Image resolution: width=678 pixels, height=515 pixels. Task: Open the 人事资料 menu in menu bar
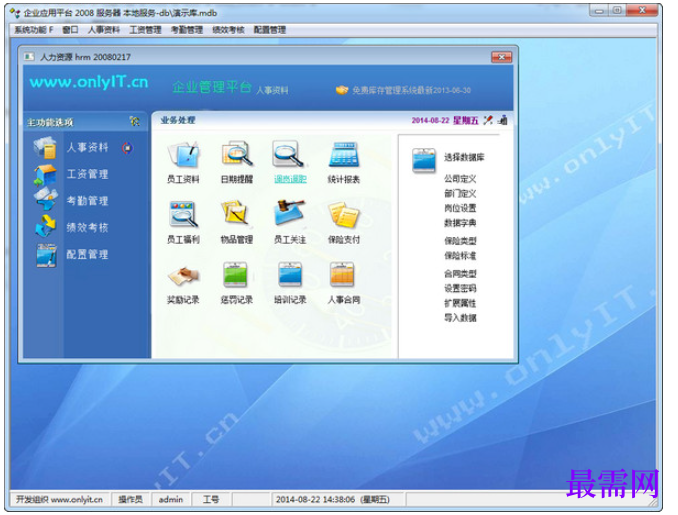(104, 30)
